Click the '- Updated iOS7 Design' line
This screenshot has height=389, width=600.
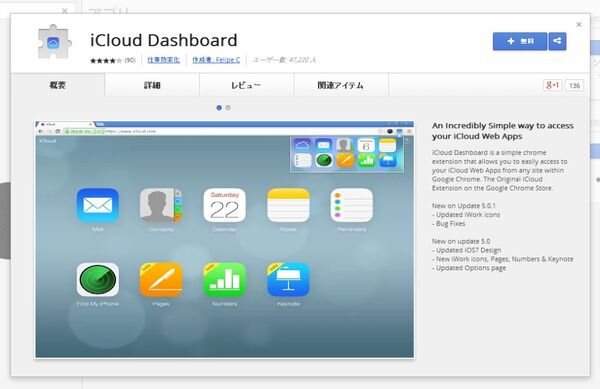click(466, 250)
